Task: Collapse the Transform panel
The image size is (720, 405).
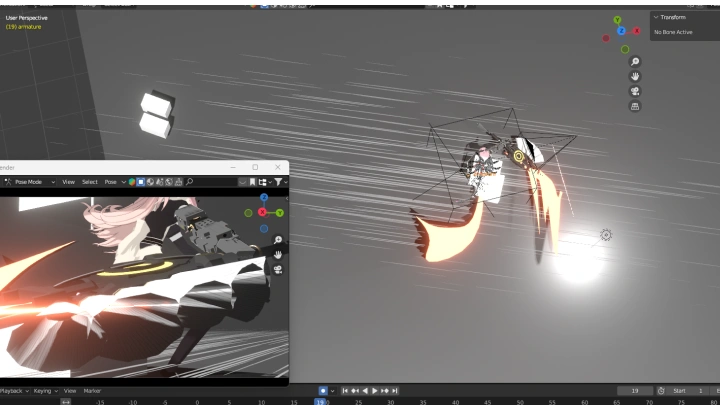Action: pyautogui.click(x=656, y=17)
